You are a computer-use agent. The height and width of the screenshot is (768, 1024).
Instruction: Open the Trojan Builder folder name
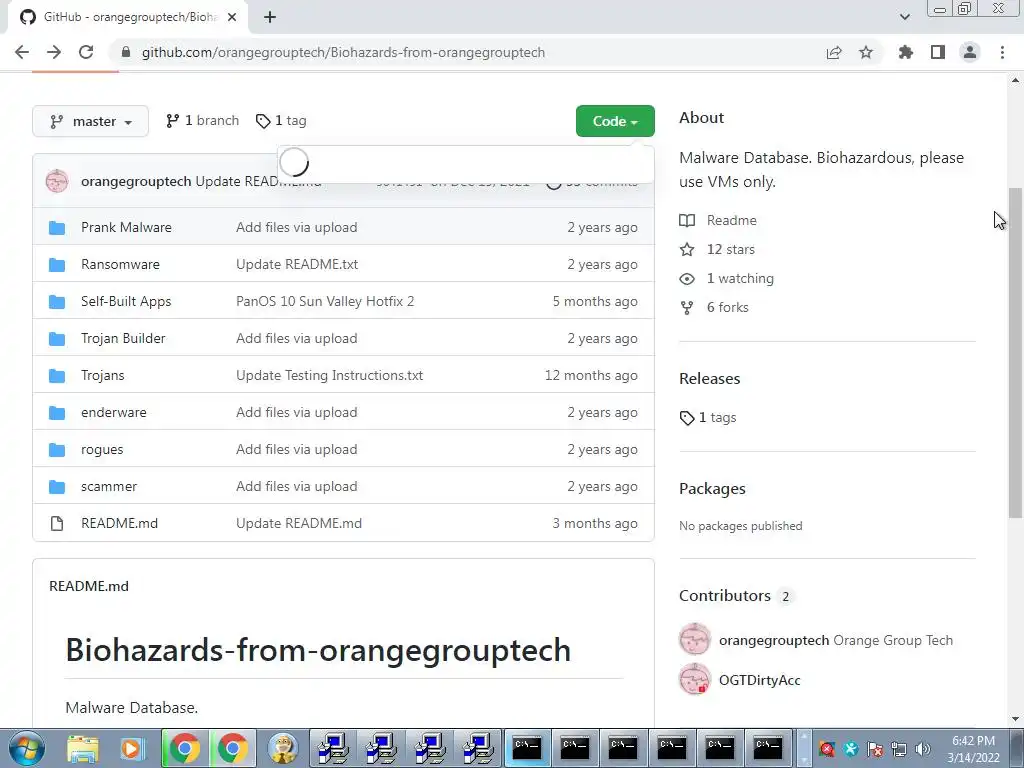pos(123,338)
